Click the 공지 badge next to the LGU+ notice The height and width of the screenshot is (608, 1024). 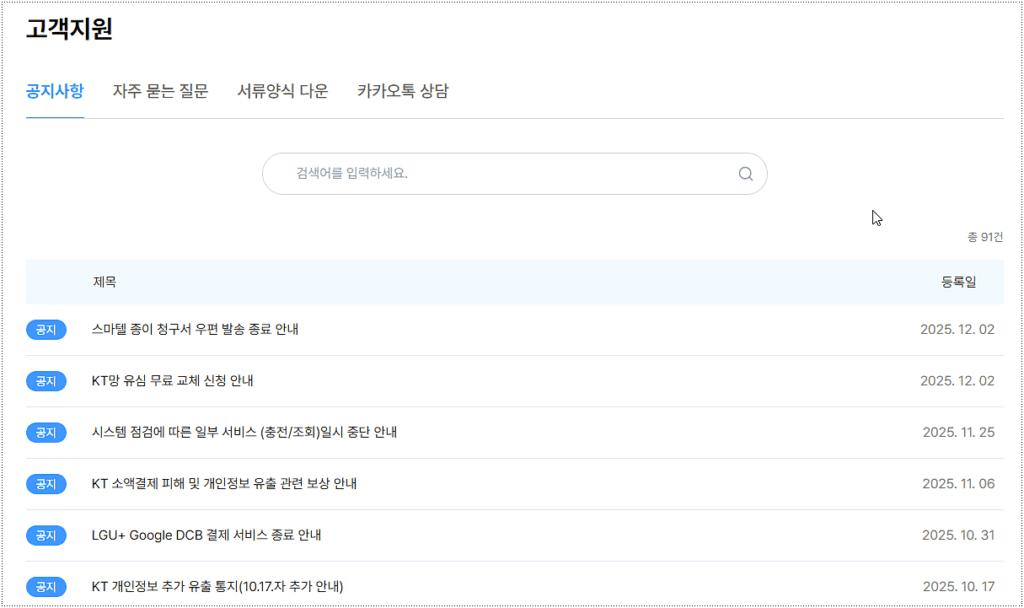coord(46,535)
